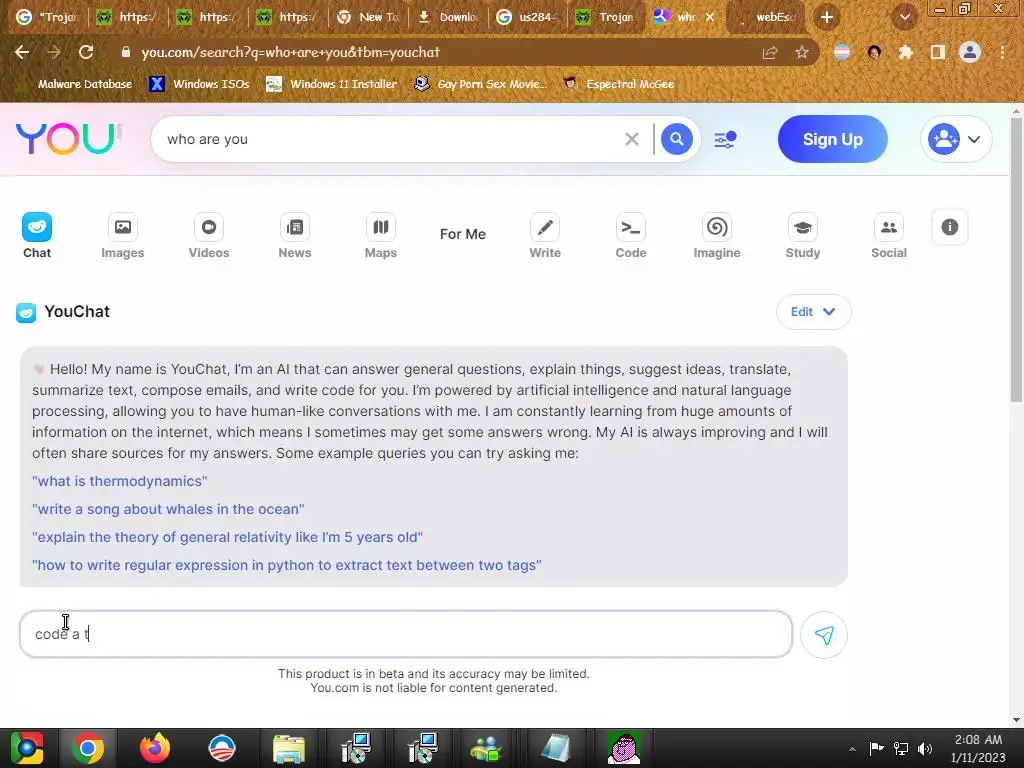Switch to the webEsc browser tab
The width and height of the screenshot is (1024, 768).
coord(767,17)
